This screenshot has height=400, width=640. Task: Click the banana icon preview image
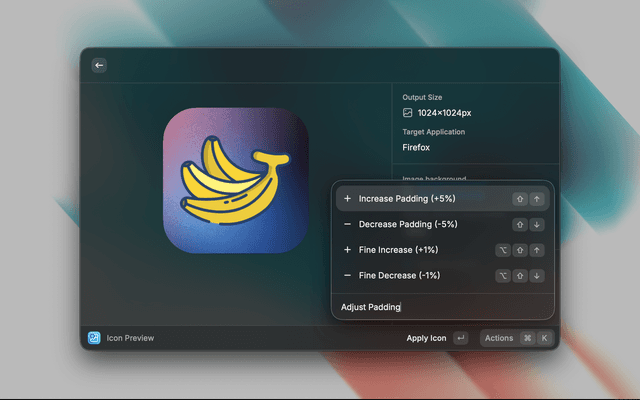coord(236,180)
